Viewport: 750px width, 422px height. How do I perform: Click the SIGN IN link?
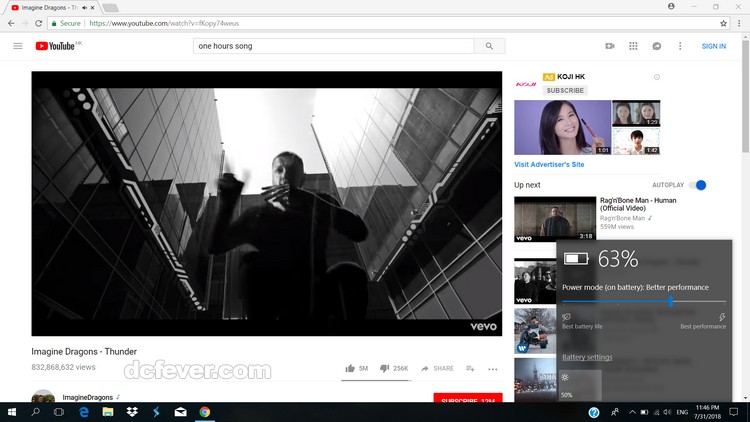(x=714, y=46)
